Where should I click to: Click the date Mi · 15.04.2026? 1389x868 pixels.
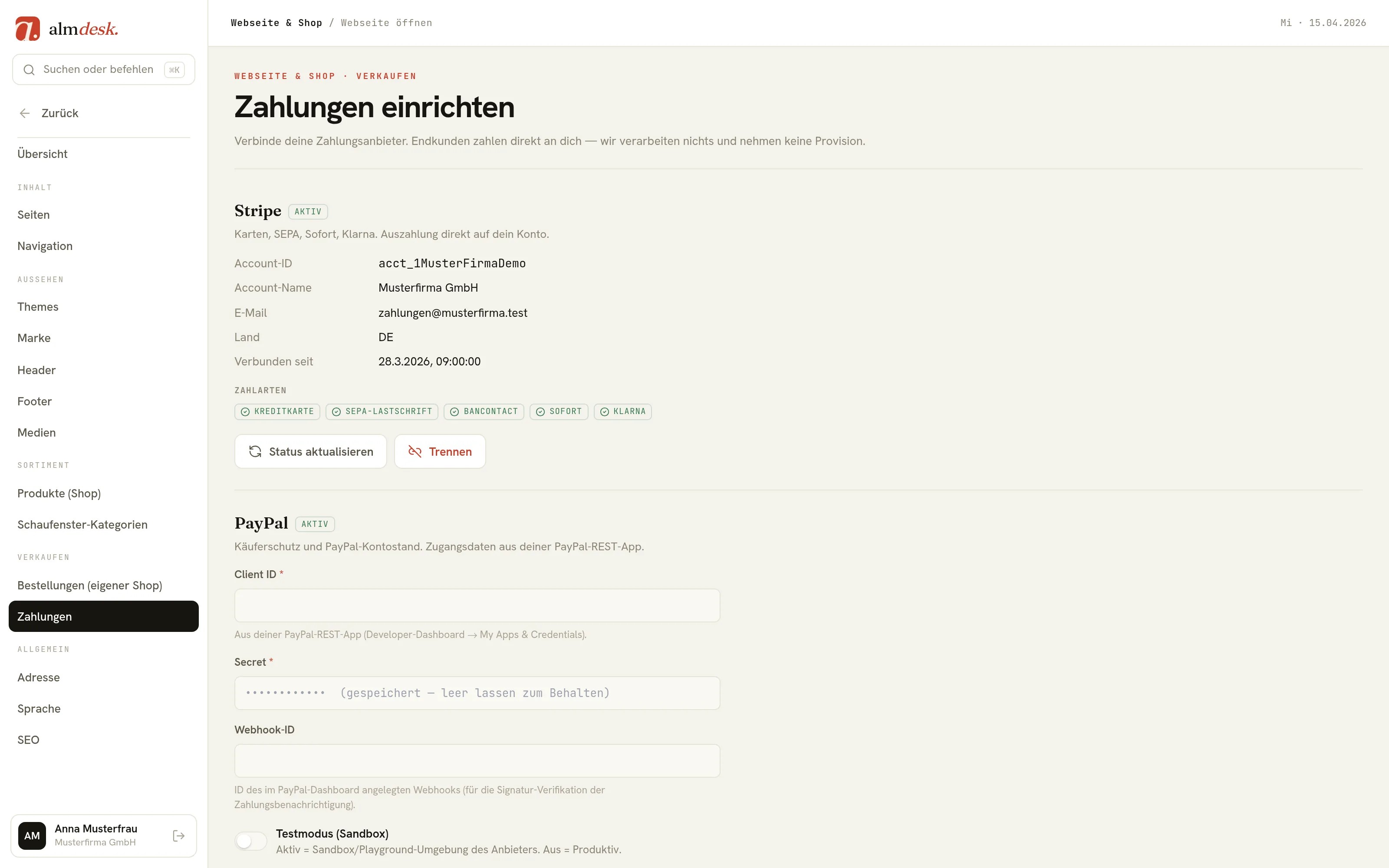[x=1323, y=23]
